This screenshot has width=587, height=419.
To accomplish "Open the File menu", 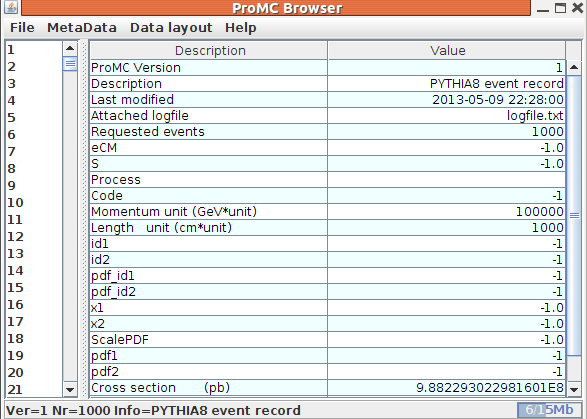I will (x=22, y=28).
